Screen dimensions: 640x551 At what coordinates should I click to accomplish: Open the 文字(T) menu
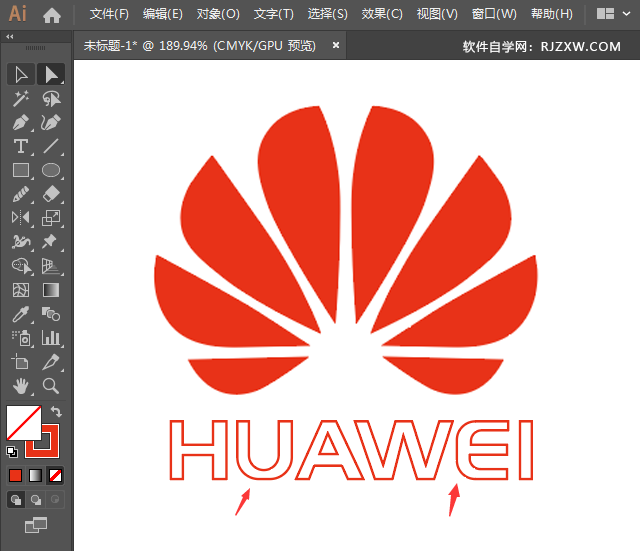[x=273, y=14]
